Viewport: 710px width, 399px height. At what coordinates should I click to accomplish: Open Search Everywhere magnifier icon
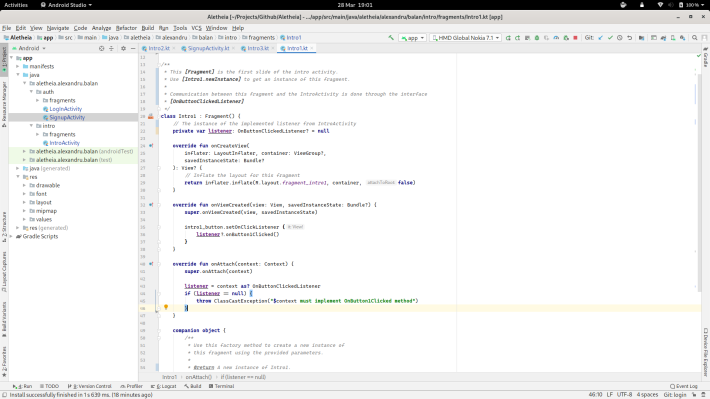[x=695, y=38]
